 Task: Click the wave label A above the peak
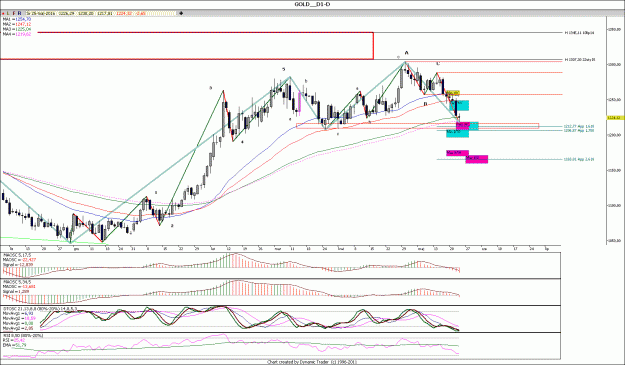[x=407, y=53]
